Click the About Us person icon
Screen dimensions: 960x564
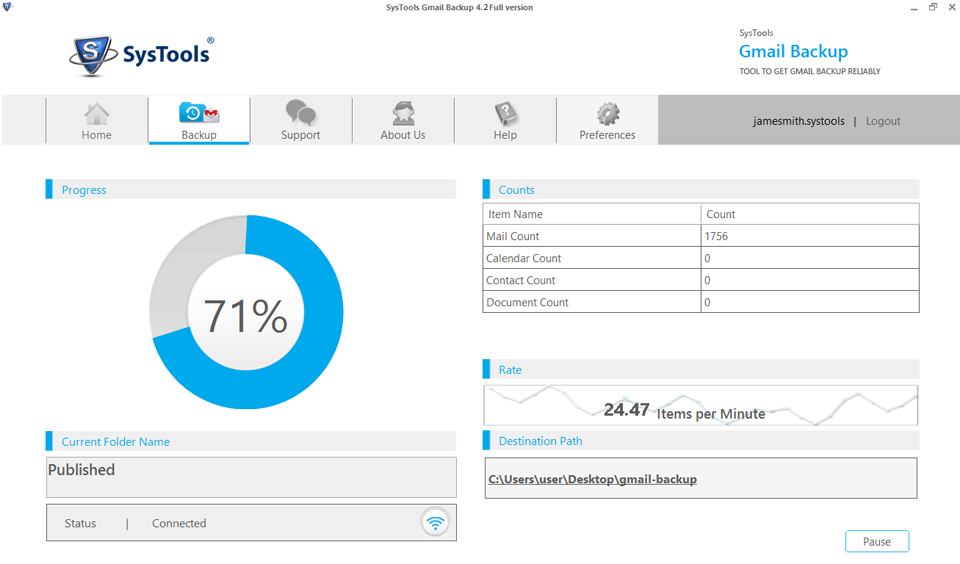(403, 113)
